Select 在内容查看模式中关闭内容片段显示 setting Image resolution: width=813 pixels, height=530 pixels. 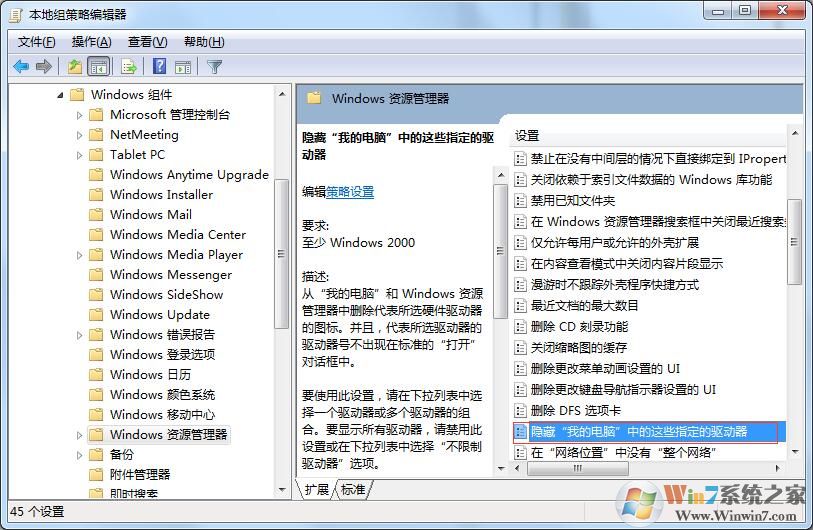626,263
